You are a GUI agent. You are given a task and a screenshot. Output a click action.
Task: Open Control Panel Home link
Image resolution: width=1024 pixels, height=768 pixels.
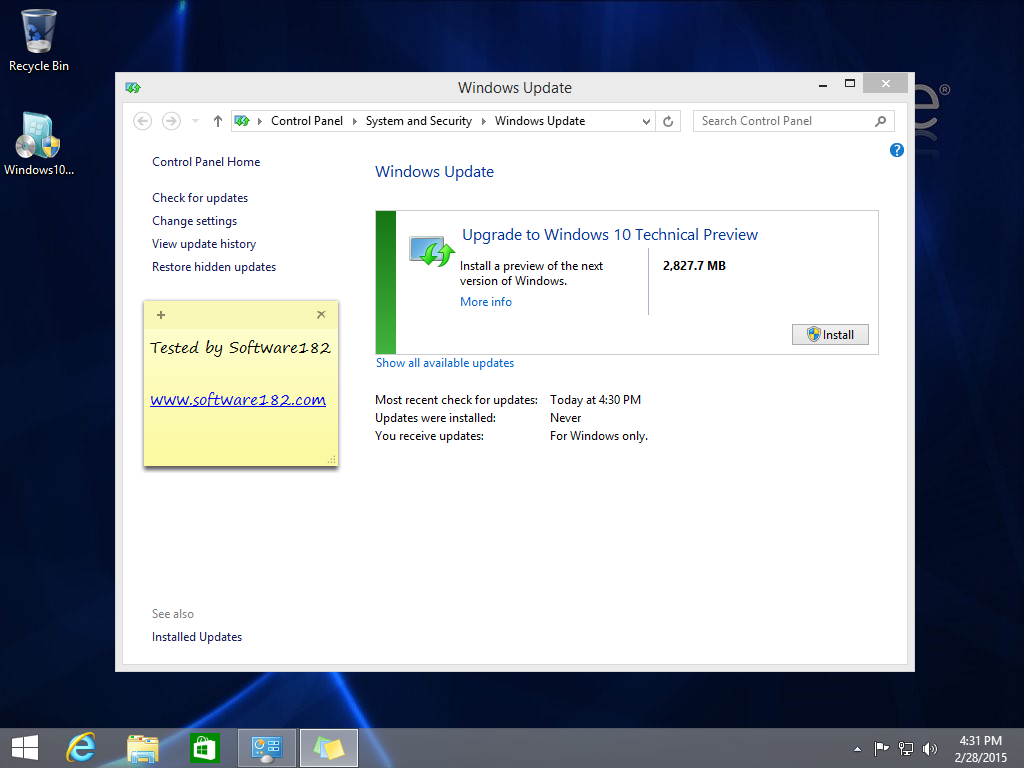pos(206,162)
